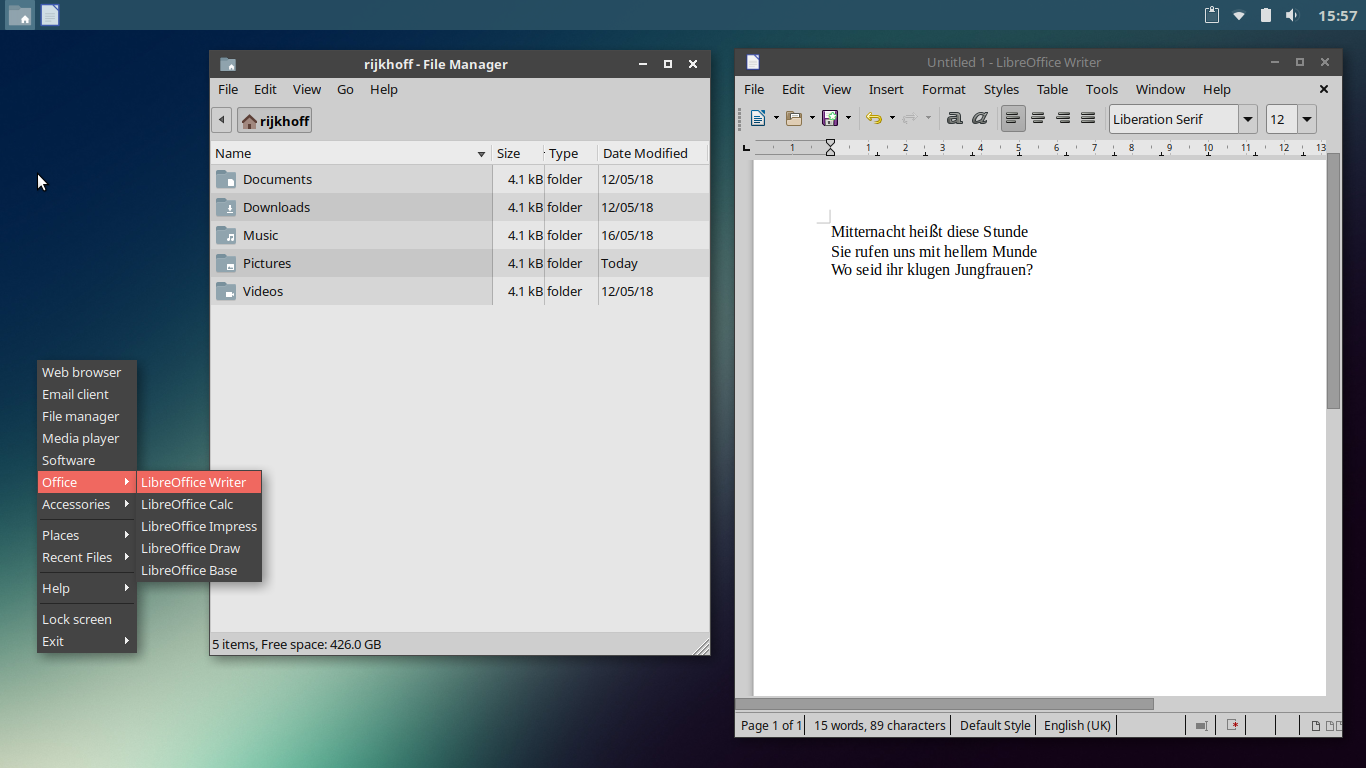The width and height of the screenshot is (1366, 768).
Task: Select single-page view icon in Writer status bar
Action: click(x=1316, y=726)
